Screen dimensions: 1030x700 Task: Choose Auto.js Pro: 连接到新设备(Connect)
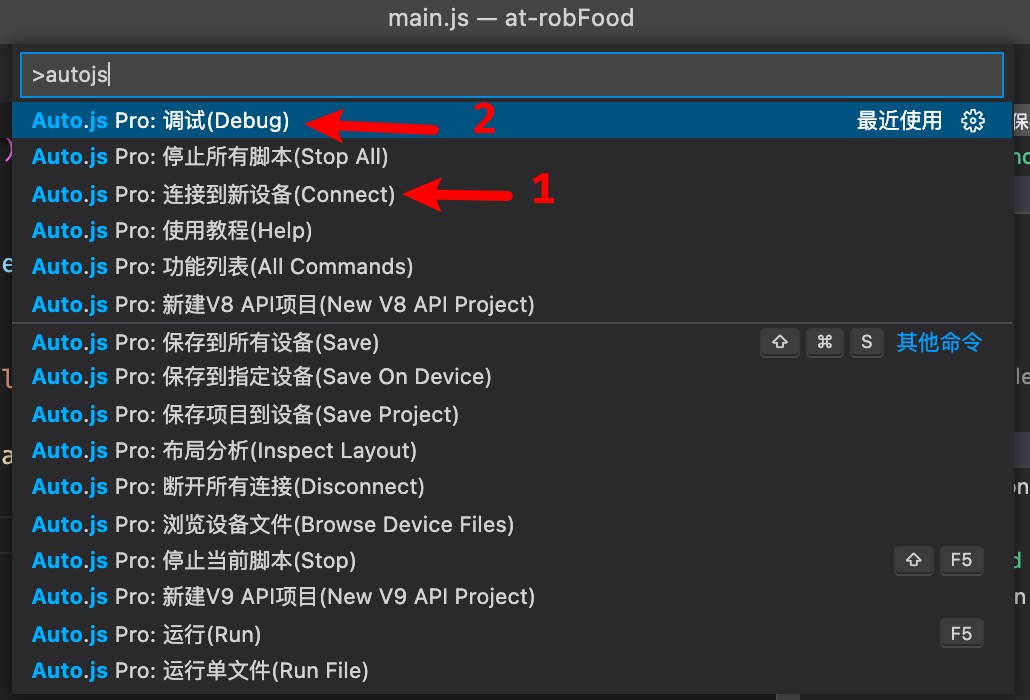(x=512, y=194)
